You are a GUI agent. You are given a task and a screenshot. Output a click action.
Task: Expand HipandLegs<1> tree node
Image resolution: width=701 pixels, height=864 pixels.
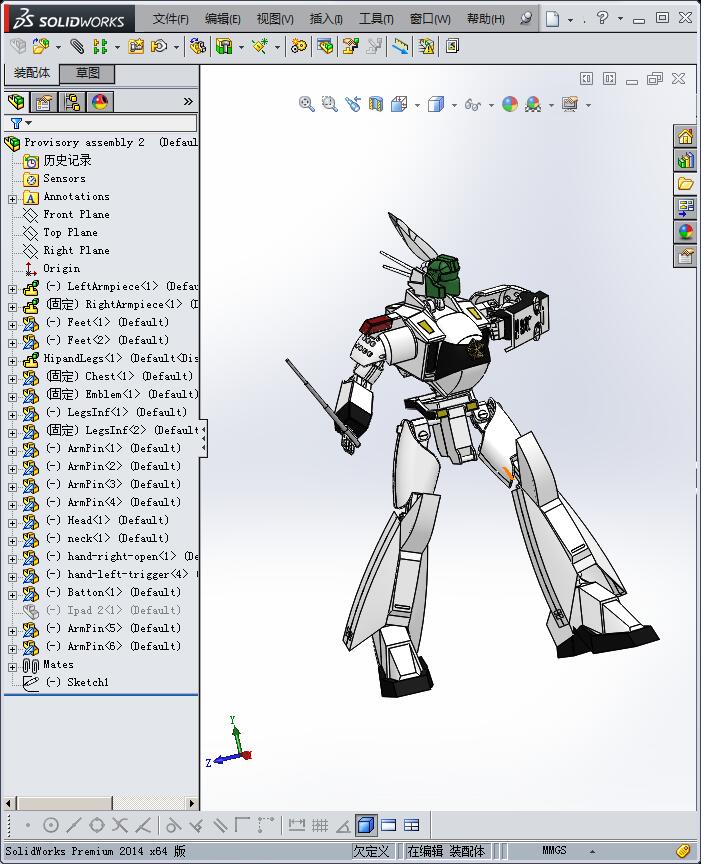[x=12, y=361]
